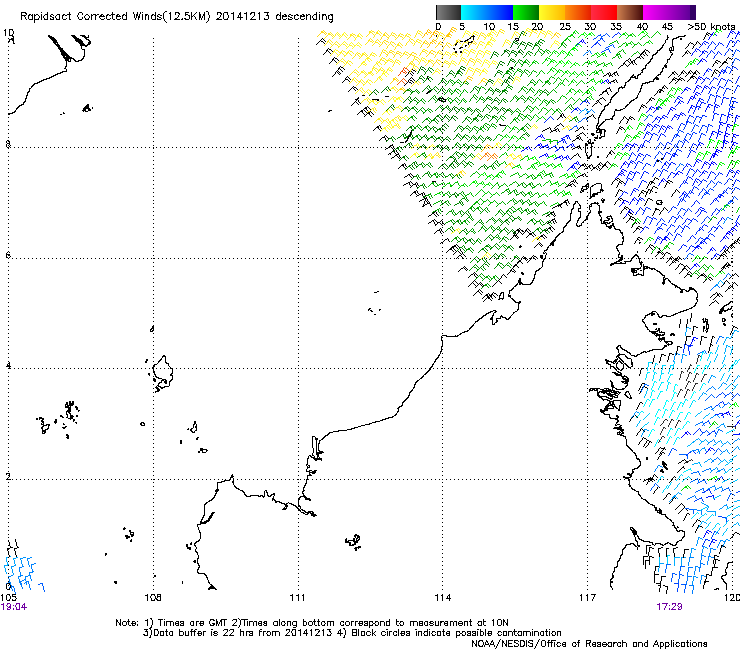
Task: Click the longitude label '117'
Action: [588, 598]
